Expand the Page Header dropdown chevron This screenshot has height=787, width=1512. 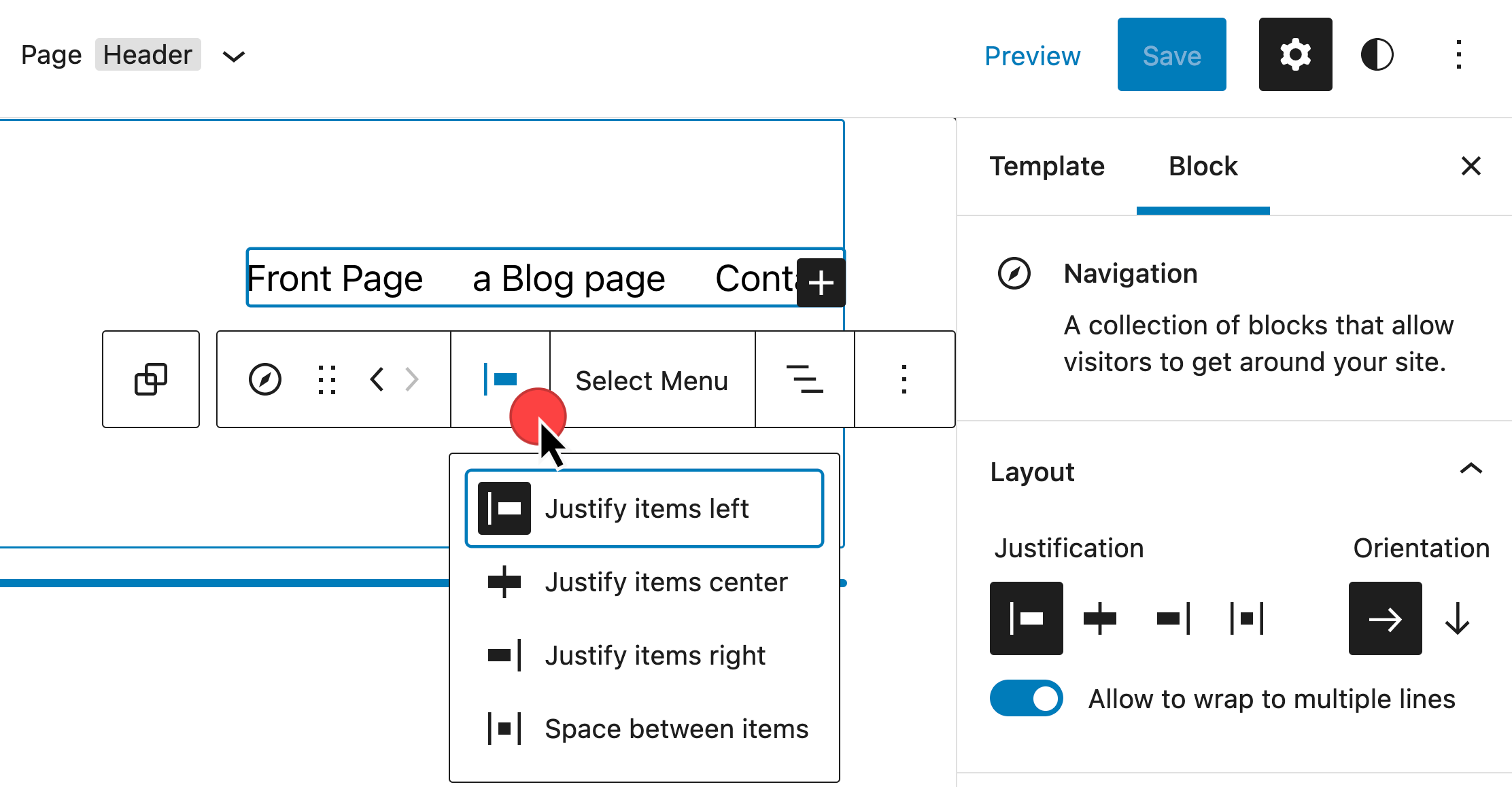234,56
